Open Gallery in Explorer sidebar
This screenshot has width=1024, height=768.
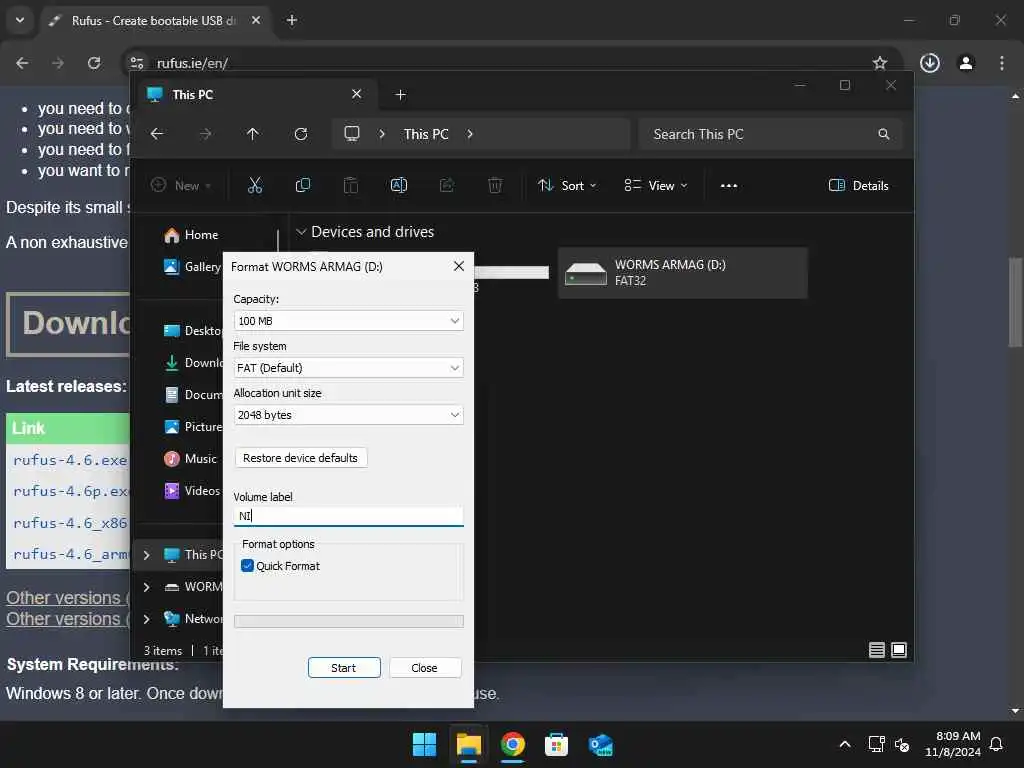pyautogui.click(x=192, y=266)
